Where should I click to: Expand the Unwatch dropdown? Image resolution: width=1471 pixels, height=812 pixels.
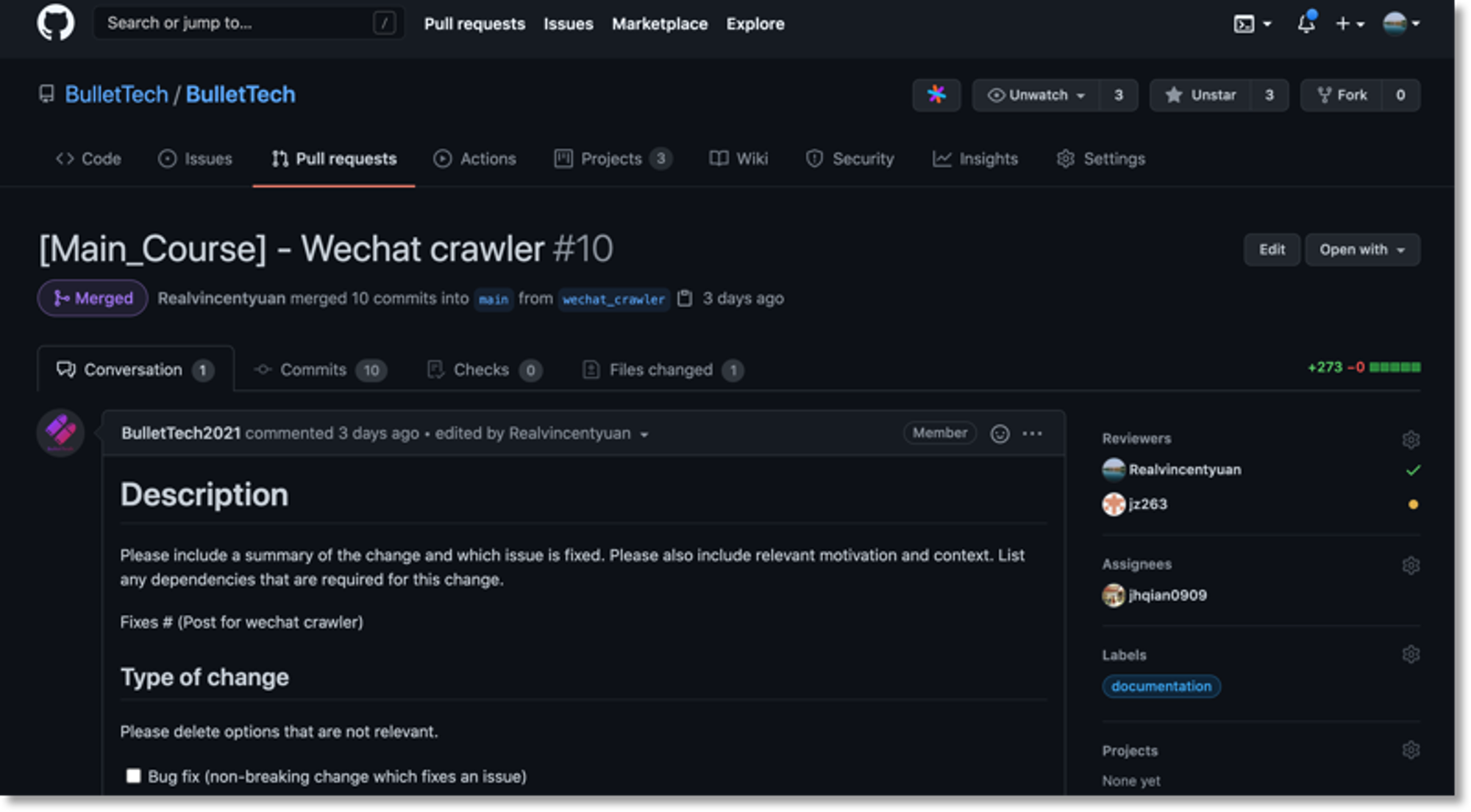click(x=1036, y=95)
